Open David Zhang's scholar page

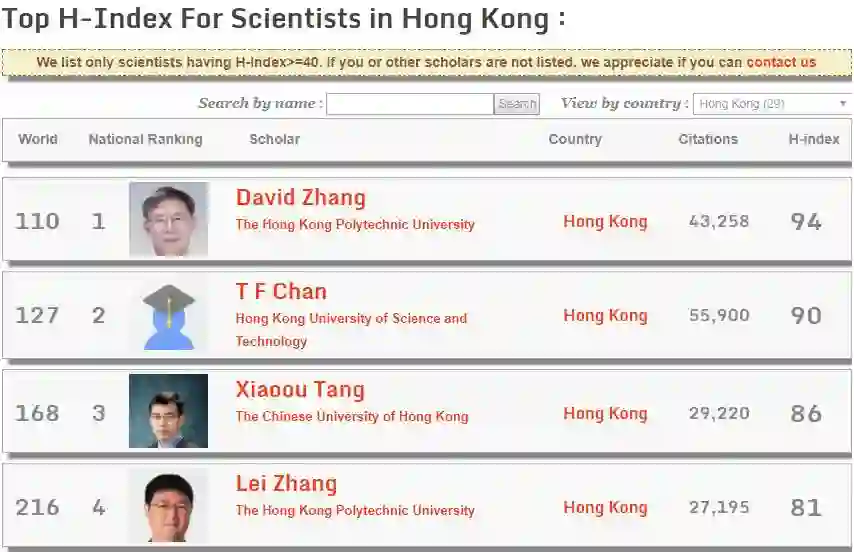click(x=300, y=198)
